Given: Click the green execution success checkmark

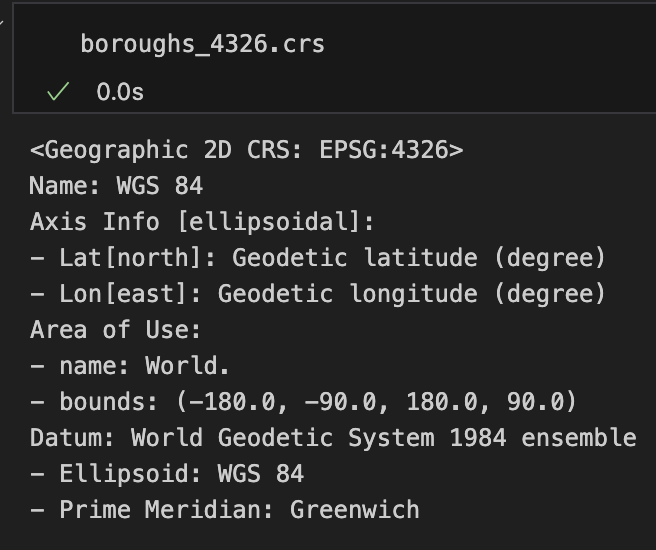Looking at the screenshot, I should tap(58, 92).
